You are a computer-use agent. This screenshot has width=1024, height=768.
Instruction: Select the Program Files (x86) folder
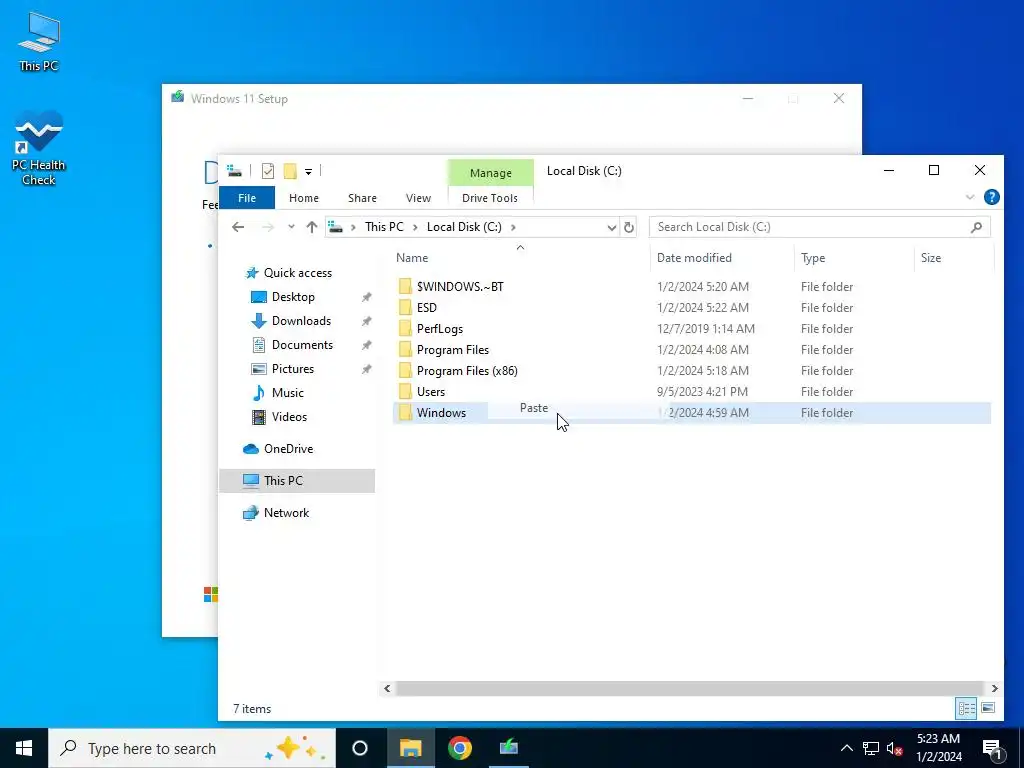(x=467, y=370)
